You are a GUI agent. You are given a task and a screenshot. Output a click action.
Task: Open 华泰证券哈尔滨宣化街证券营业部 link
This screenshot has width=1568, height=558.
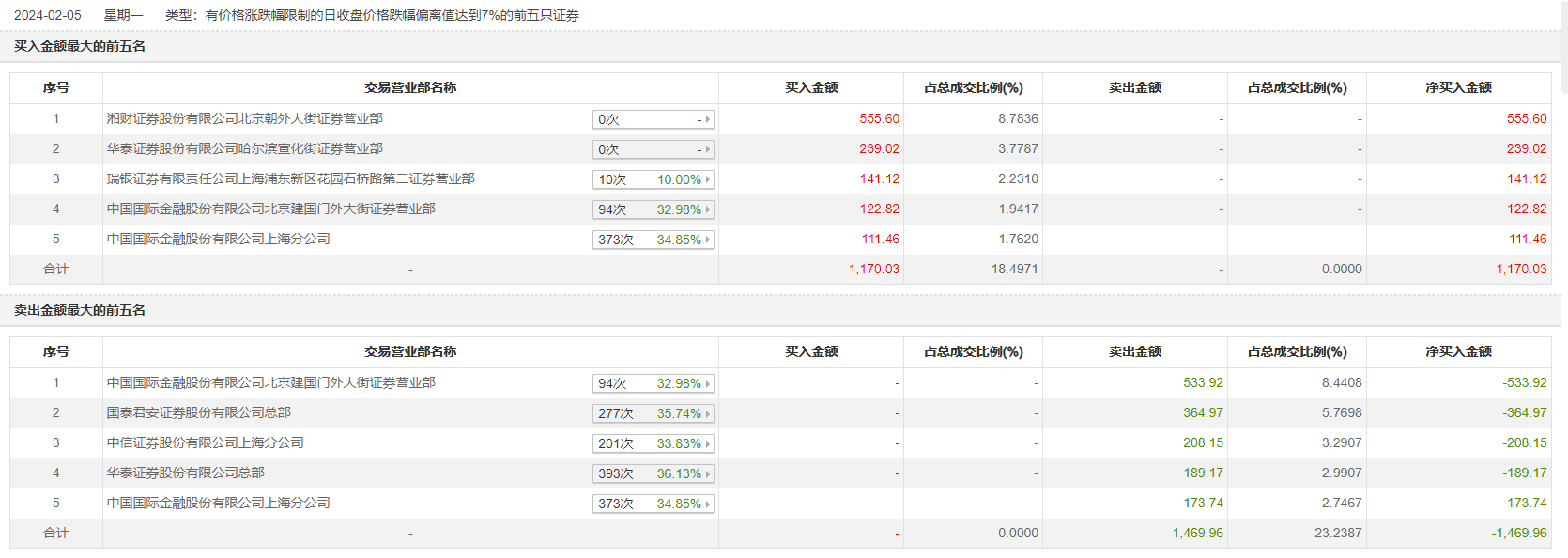pyautogui.click(x=244, y=148)
